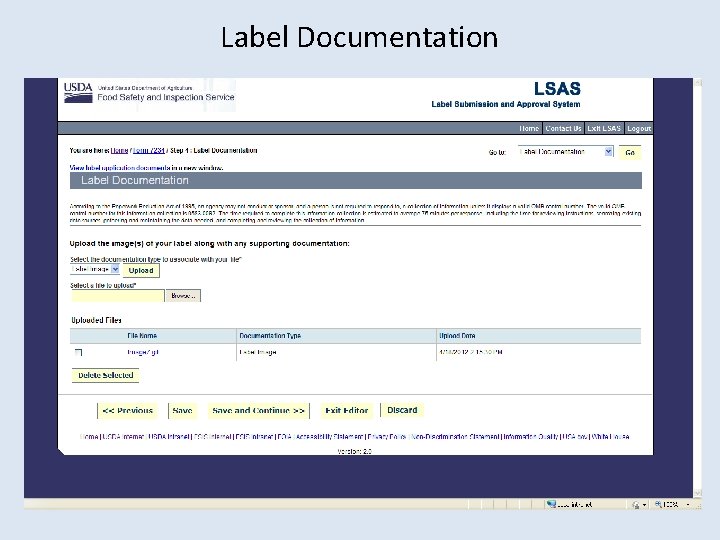
Task: Click the Delete Selected button
Action: click(106, 375)
